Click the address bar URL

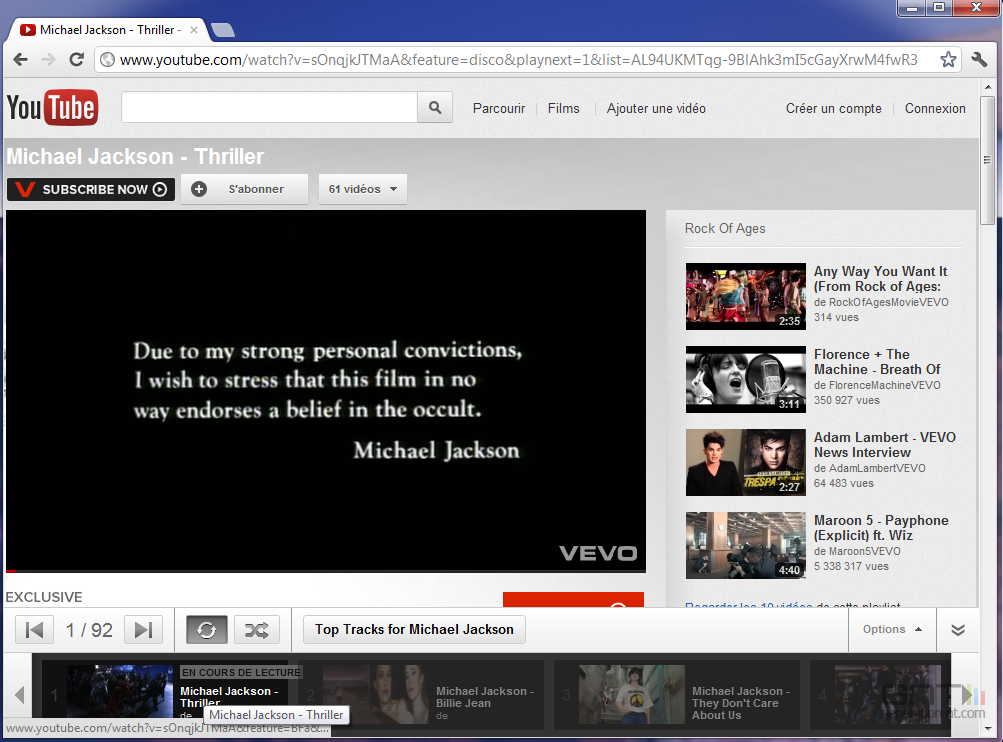coord(518,60)
